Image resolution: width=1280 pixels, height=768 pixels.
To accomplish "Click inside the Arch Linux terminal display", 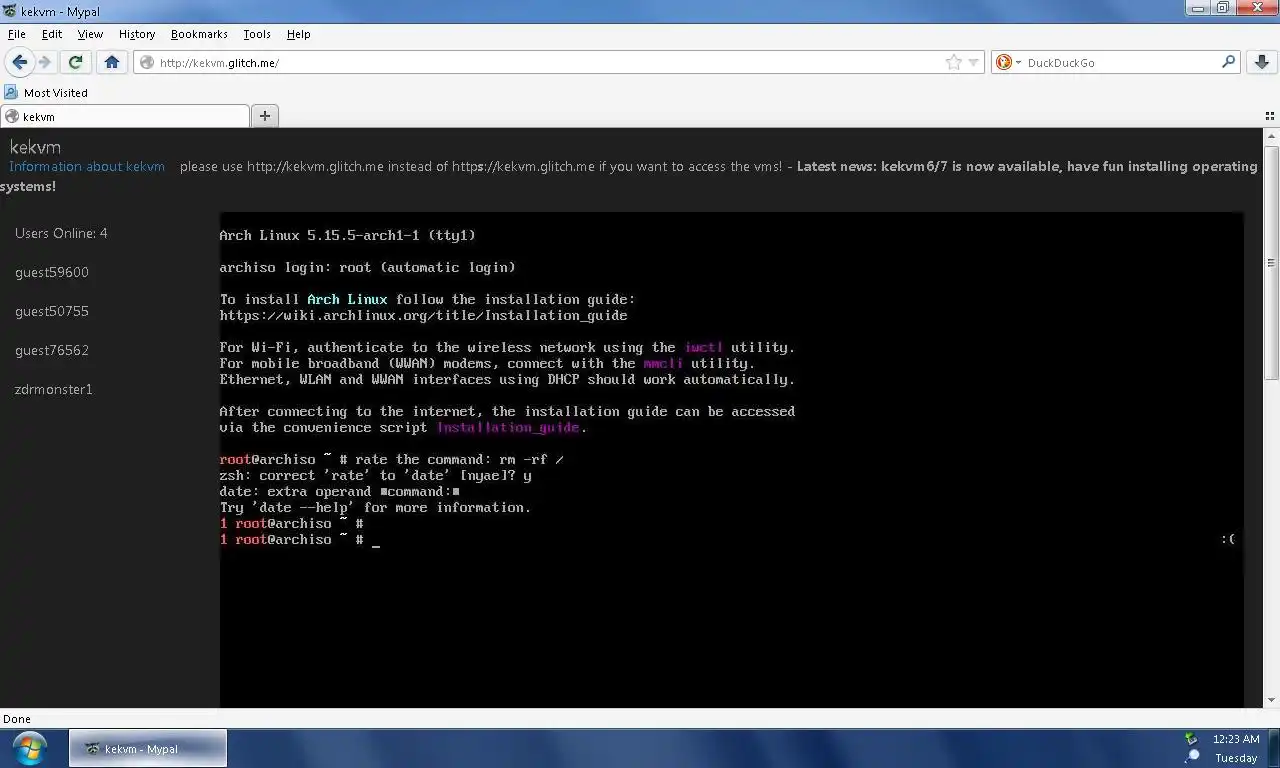I will [x=732, y=460].
